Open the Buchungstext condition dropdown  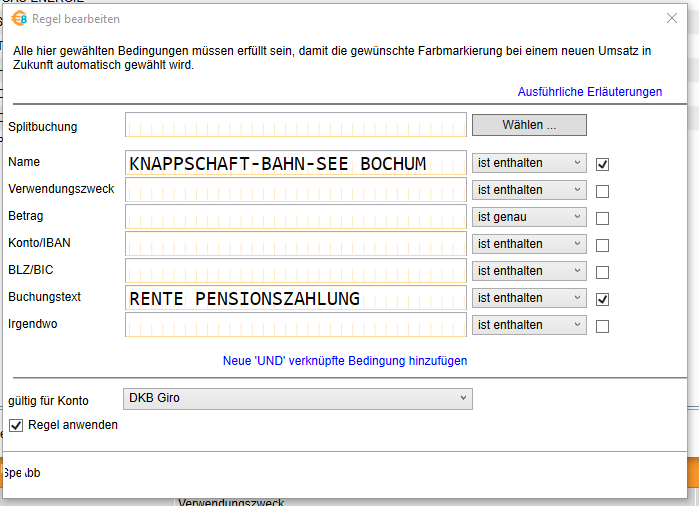click(529, 298)
